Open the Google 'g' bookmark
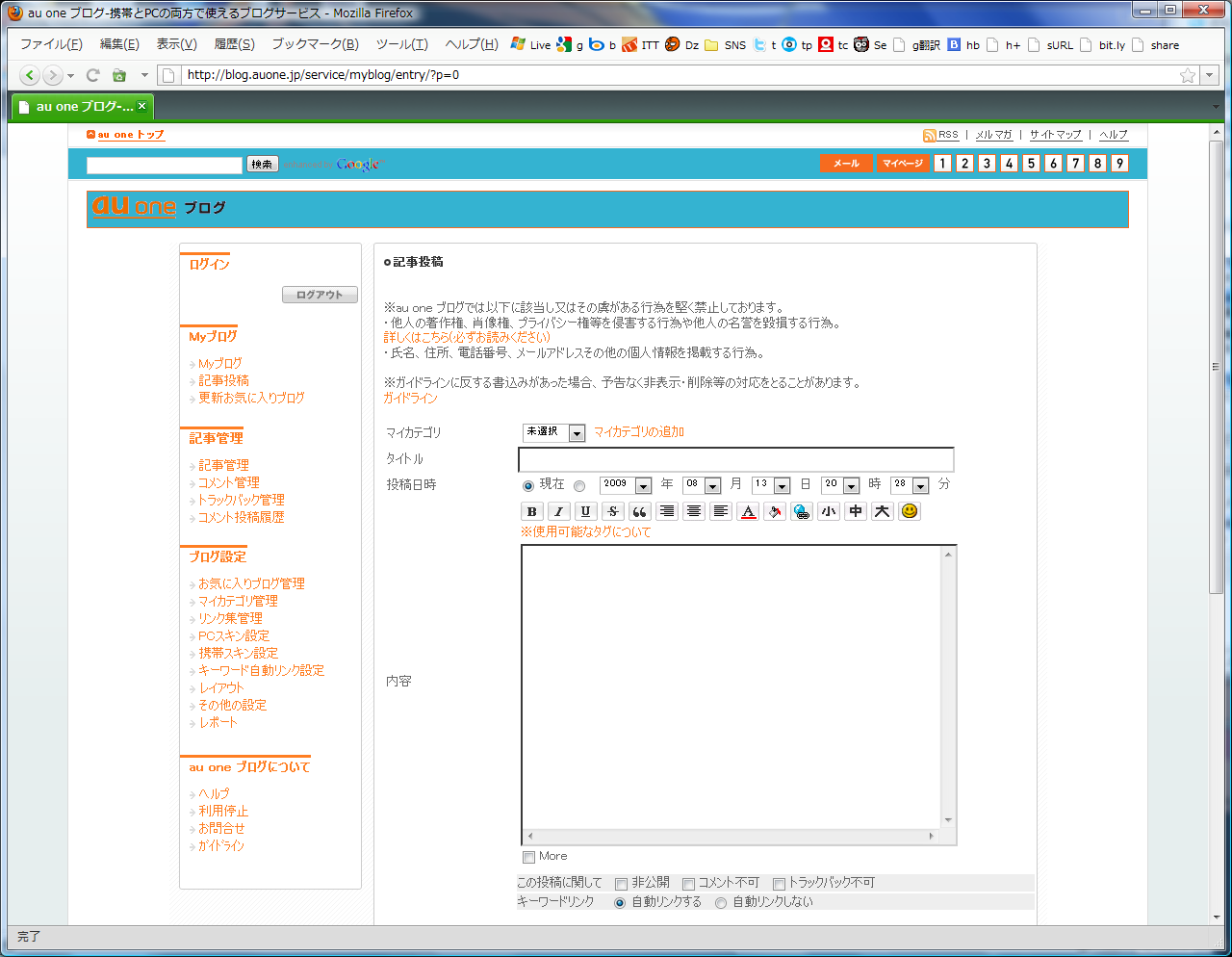This screenshot has height=957, width=1232. coord(570,44)
